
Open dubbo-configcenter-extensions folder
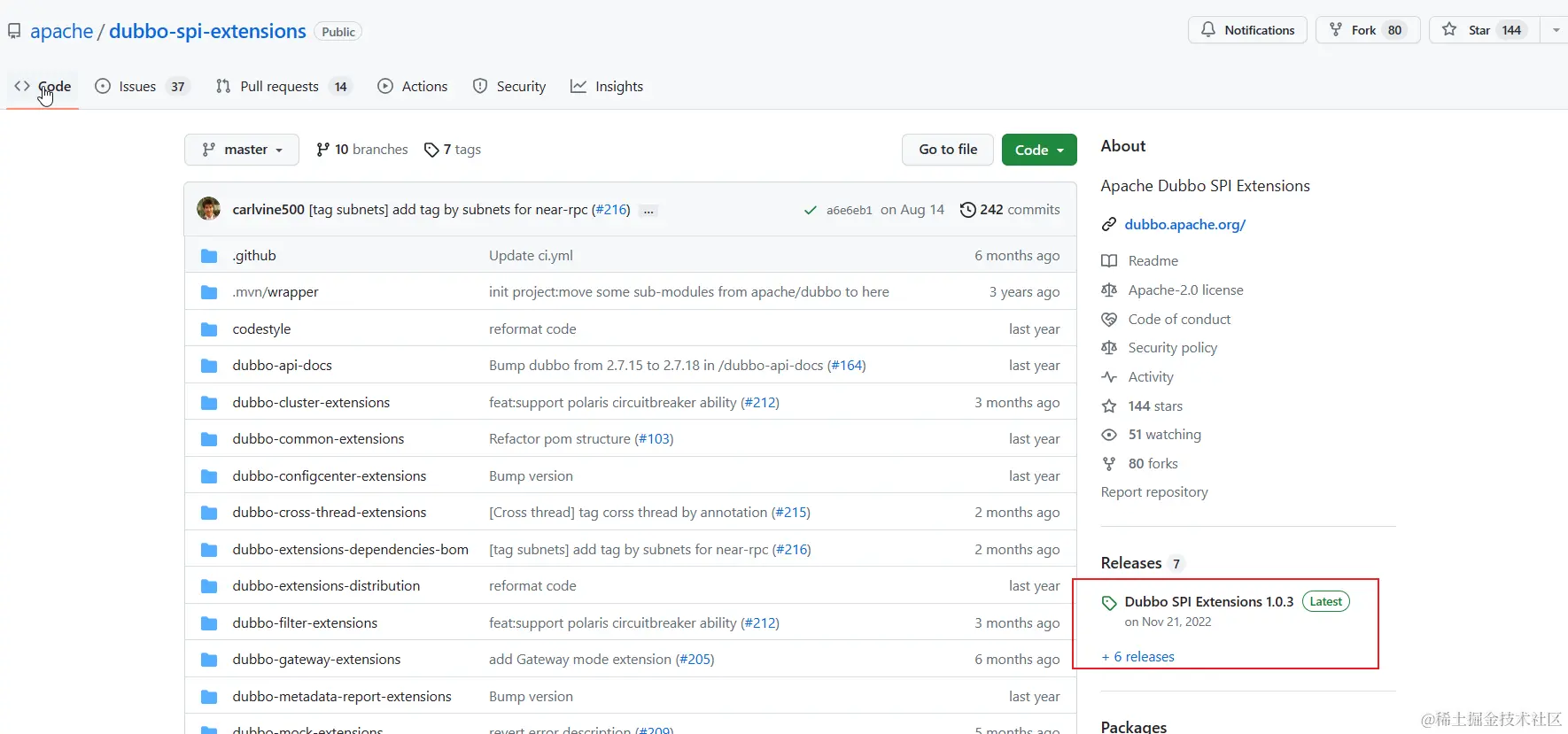(330, 476)
